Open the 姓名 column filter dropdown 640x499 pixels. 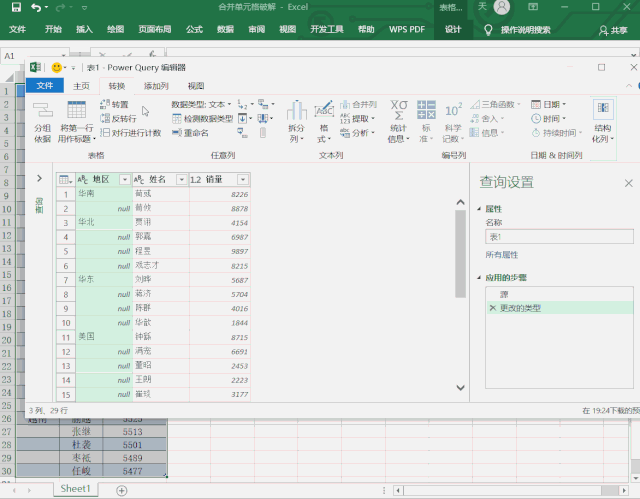pyautogui.click(x=182, y=180)
